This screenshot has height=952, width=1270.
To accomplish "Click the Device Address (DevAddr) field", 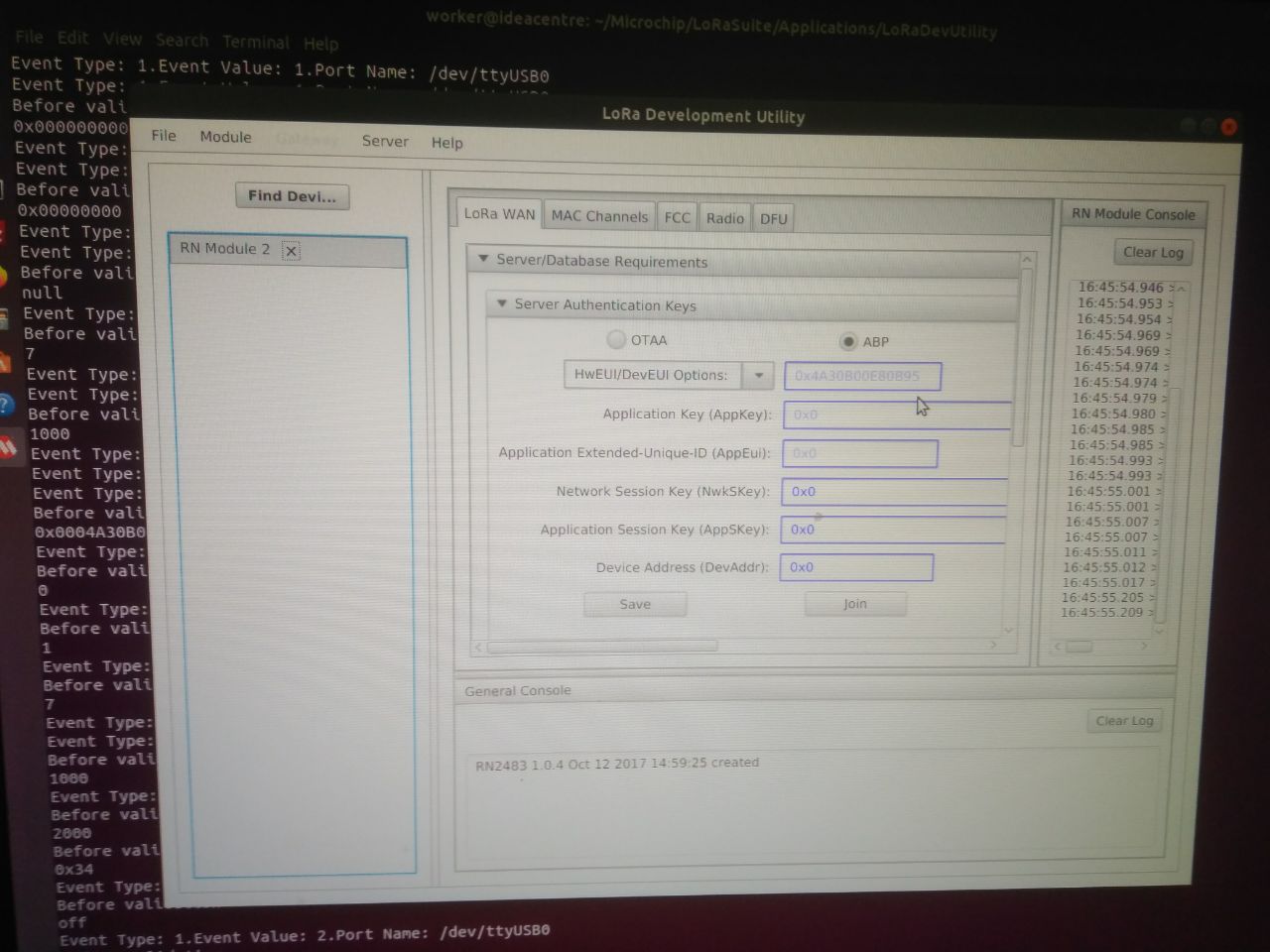I will pos(855,567).
